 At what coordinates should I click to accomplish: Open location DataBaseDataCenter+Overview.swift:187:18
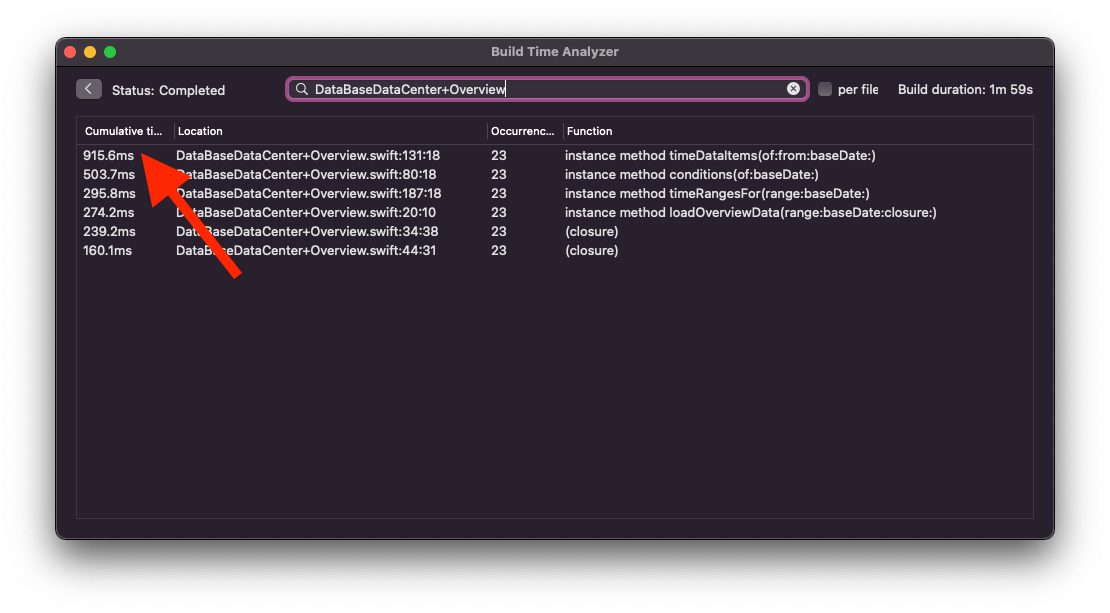click(309, 194)
